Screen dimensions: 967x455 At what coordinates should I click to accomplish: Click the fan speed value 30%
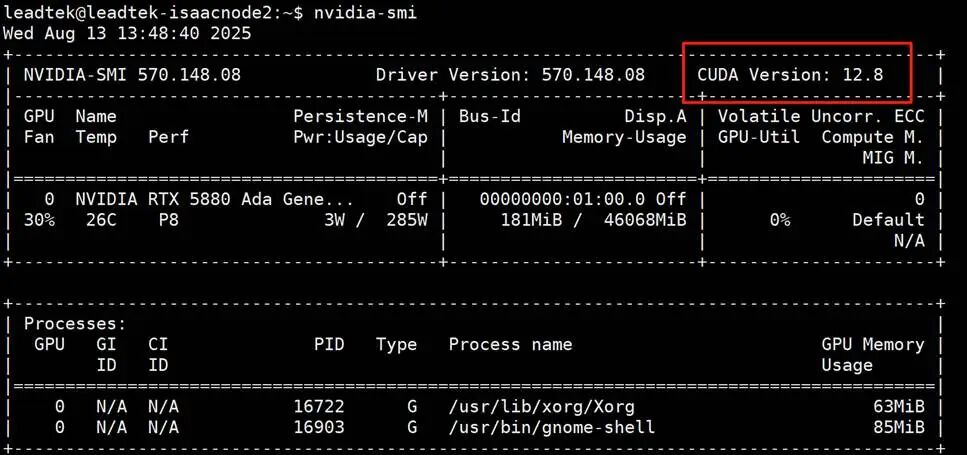[x=39, y=220]
